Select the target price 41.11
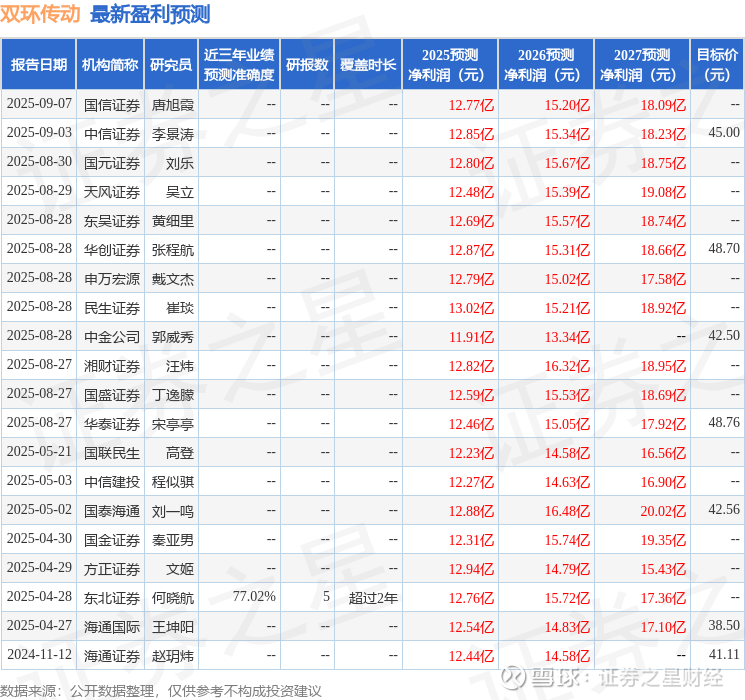 coord(724,654)
